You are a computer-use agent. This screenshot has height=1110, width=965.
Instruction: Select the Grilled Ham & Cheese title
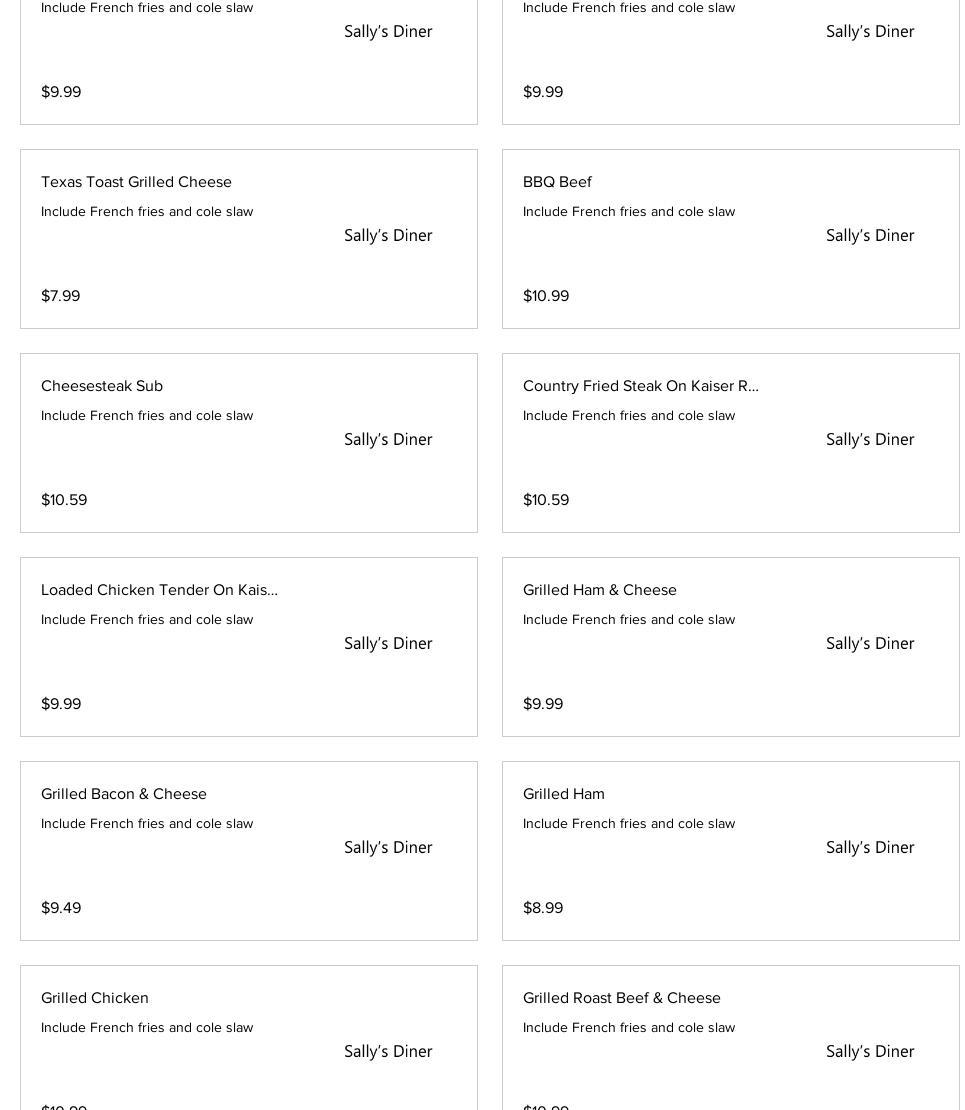click(600, 590)
